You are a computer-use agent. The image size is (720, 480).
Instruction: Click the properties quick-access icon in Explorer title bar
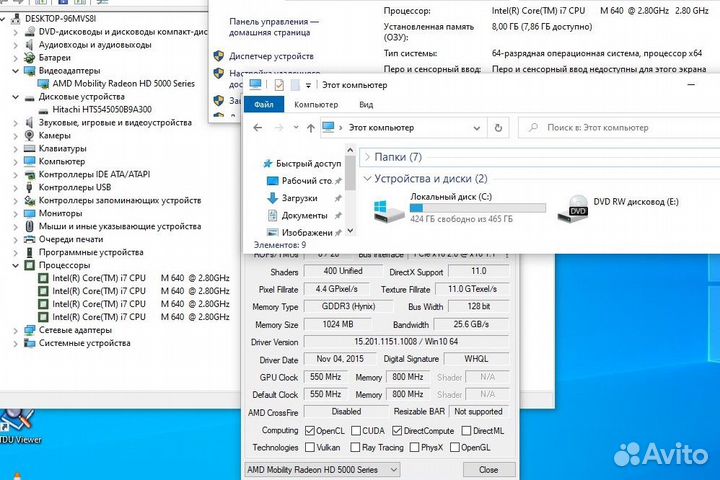[x=279, y=85]
